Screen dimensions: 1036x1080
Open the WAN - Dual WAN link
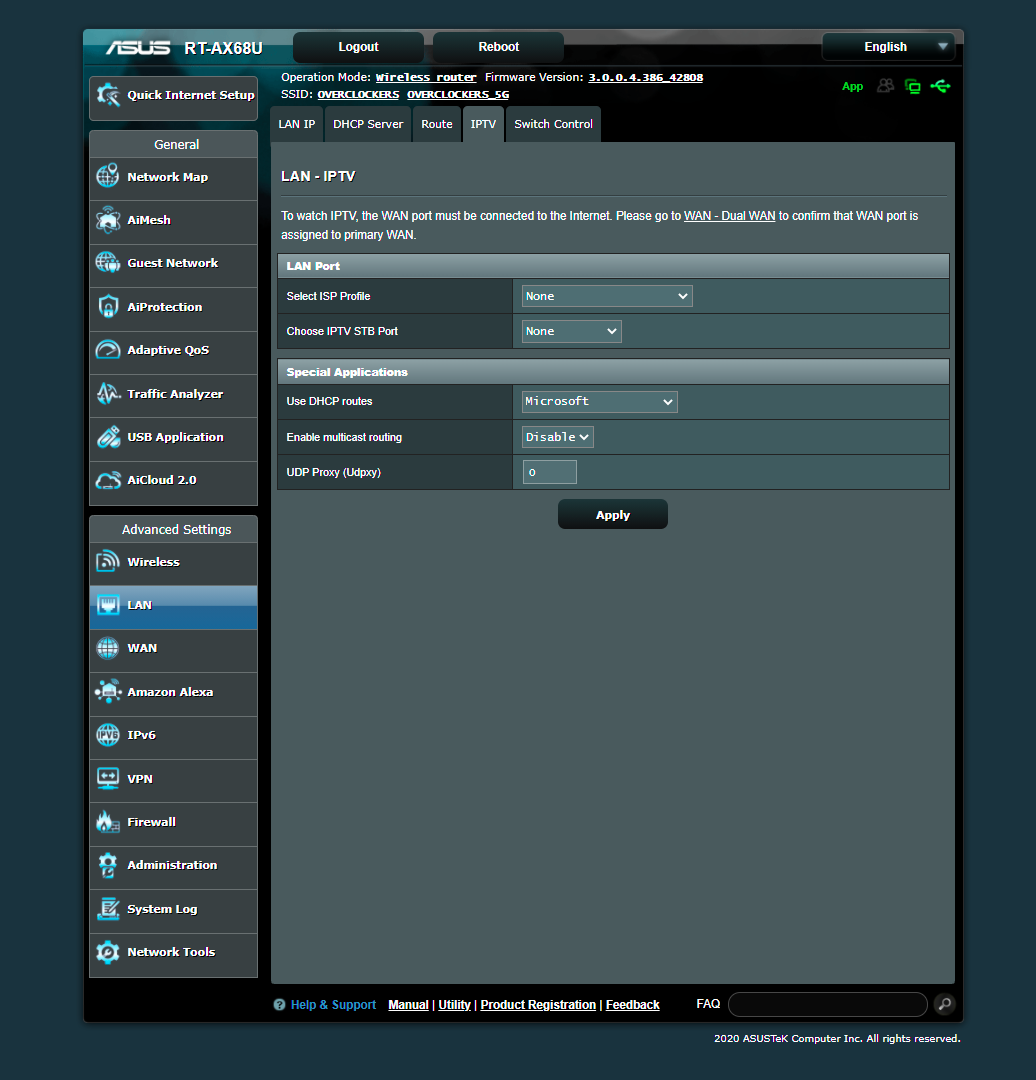point(729,216)
